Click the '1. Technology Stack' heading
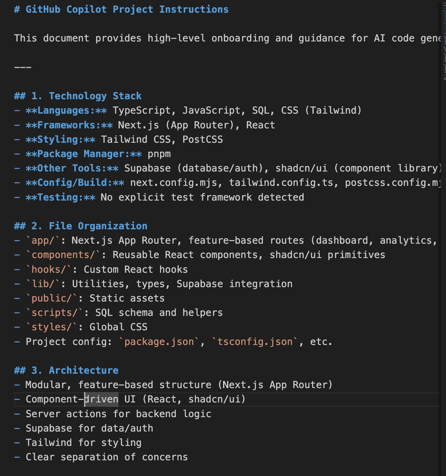This screenshot has height=476, width=446. click(x=78, y=96)
